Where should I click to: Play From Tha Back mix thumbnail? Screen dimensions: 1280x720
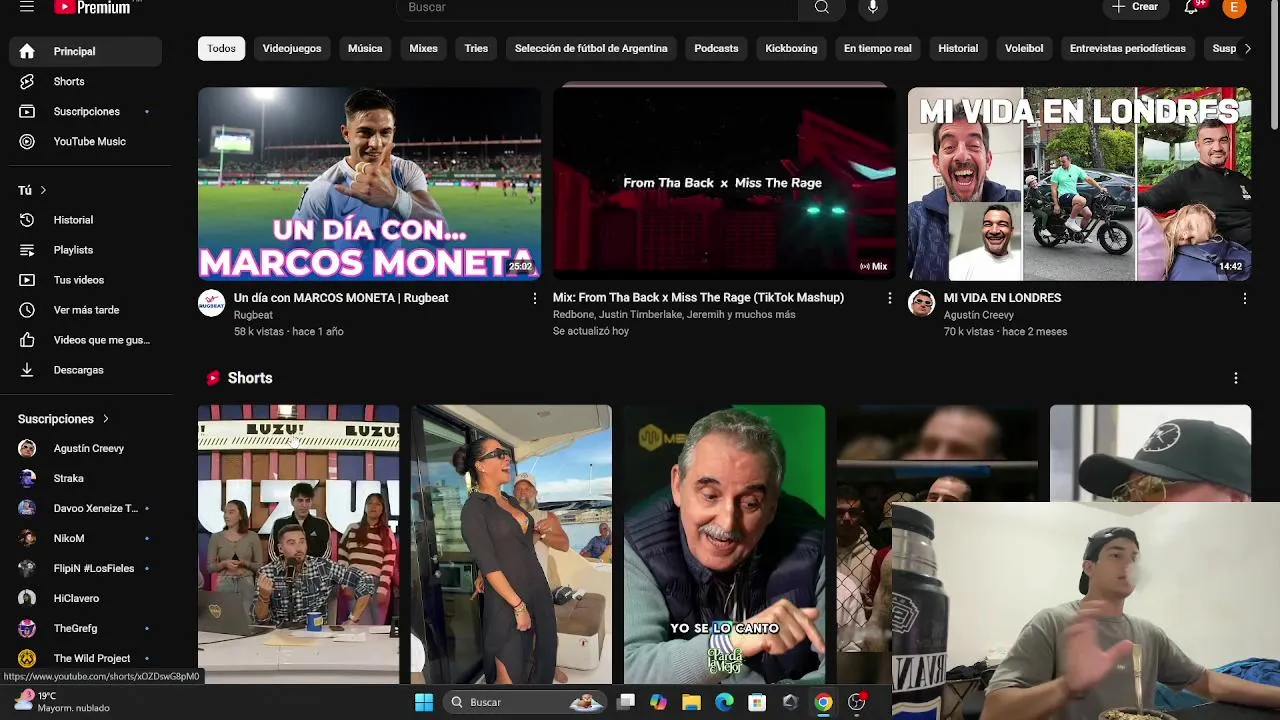click(x=724, y=183)
